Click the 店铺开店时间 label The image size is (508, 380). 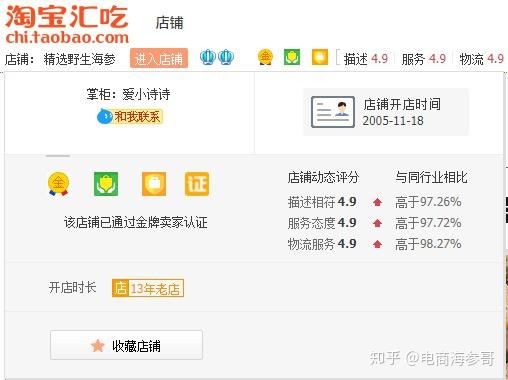(402, 104)
